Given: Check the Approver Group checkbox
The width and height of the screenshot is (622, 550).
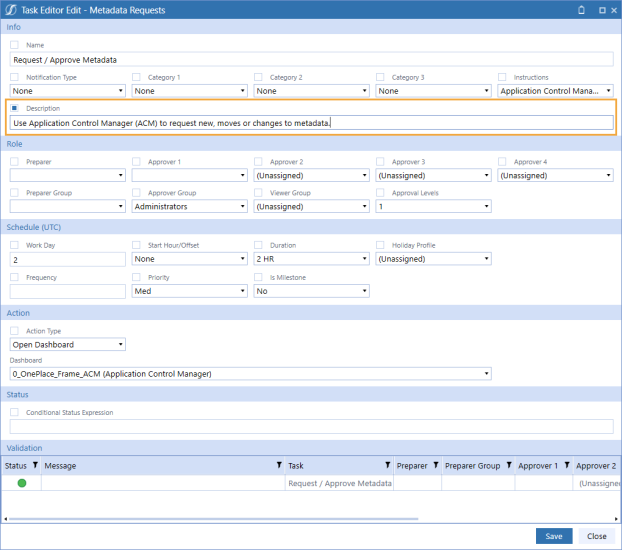Looking at the screenshot, I should [x=136, y=192].
